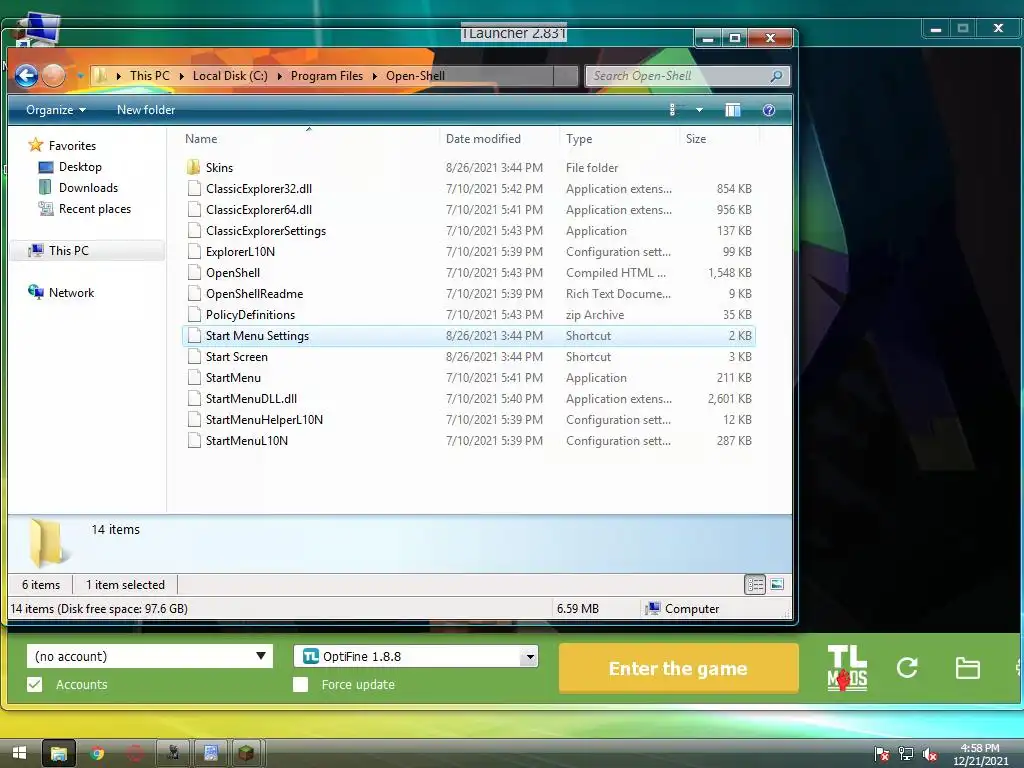Open the Windows Start button
The height and width of the screenshot is (768, 1024).
coord(19,753)
